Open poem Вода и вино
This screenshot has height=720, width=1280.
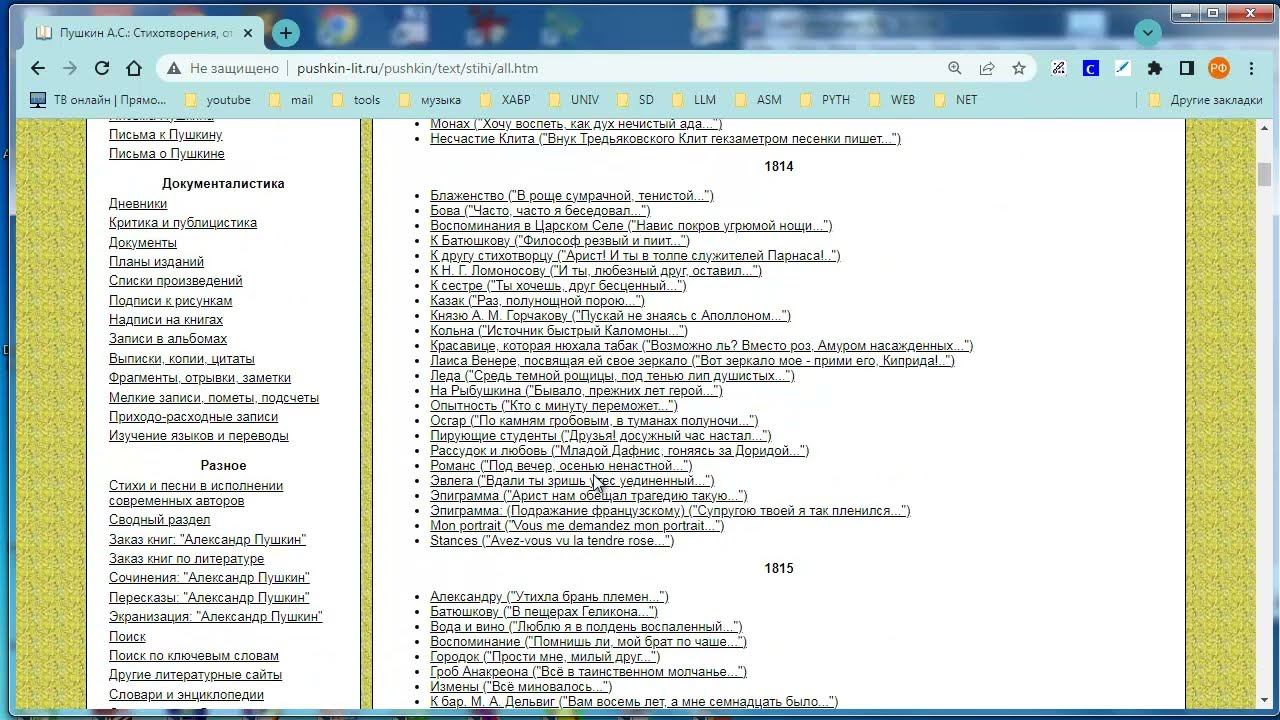(586, 627)
